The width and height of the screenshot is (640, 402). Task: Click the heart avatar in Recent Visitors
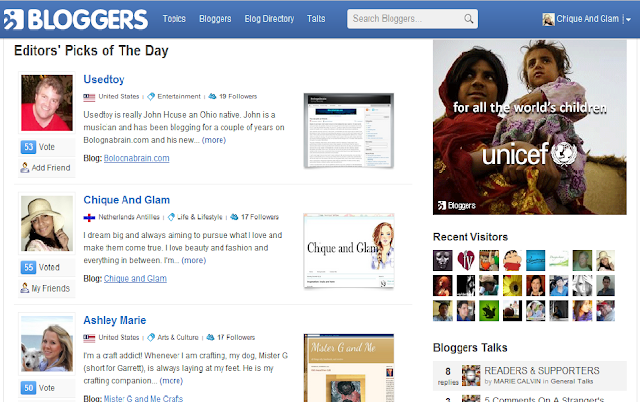pos(466,260)
